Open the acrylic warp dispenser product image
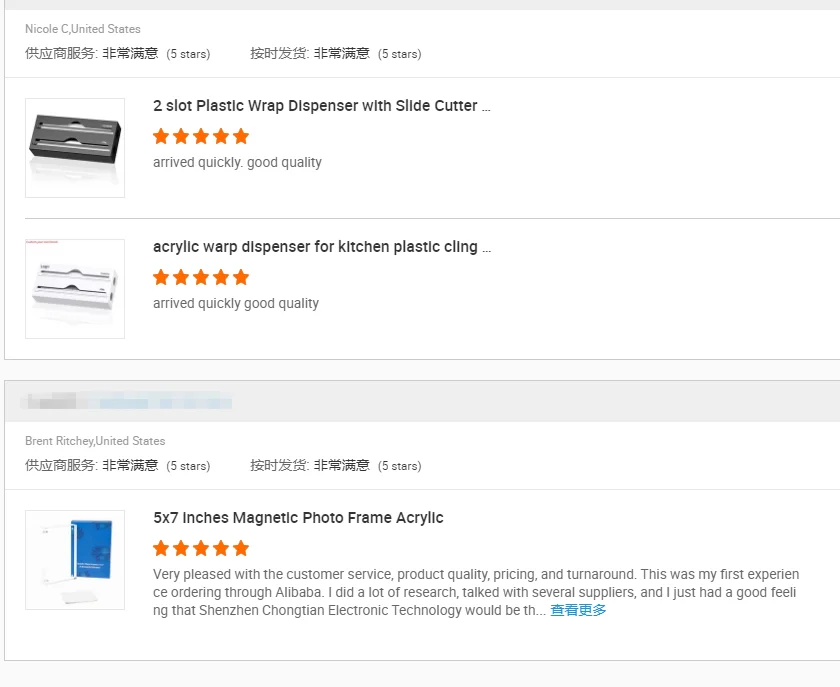Screen dimensions: 840x687 (75, 289)
